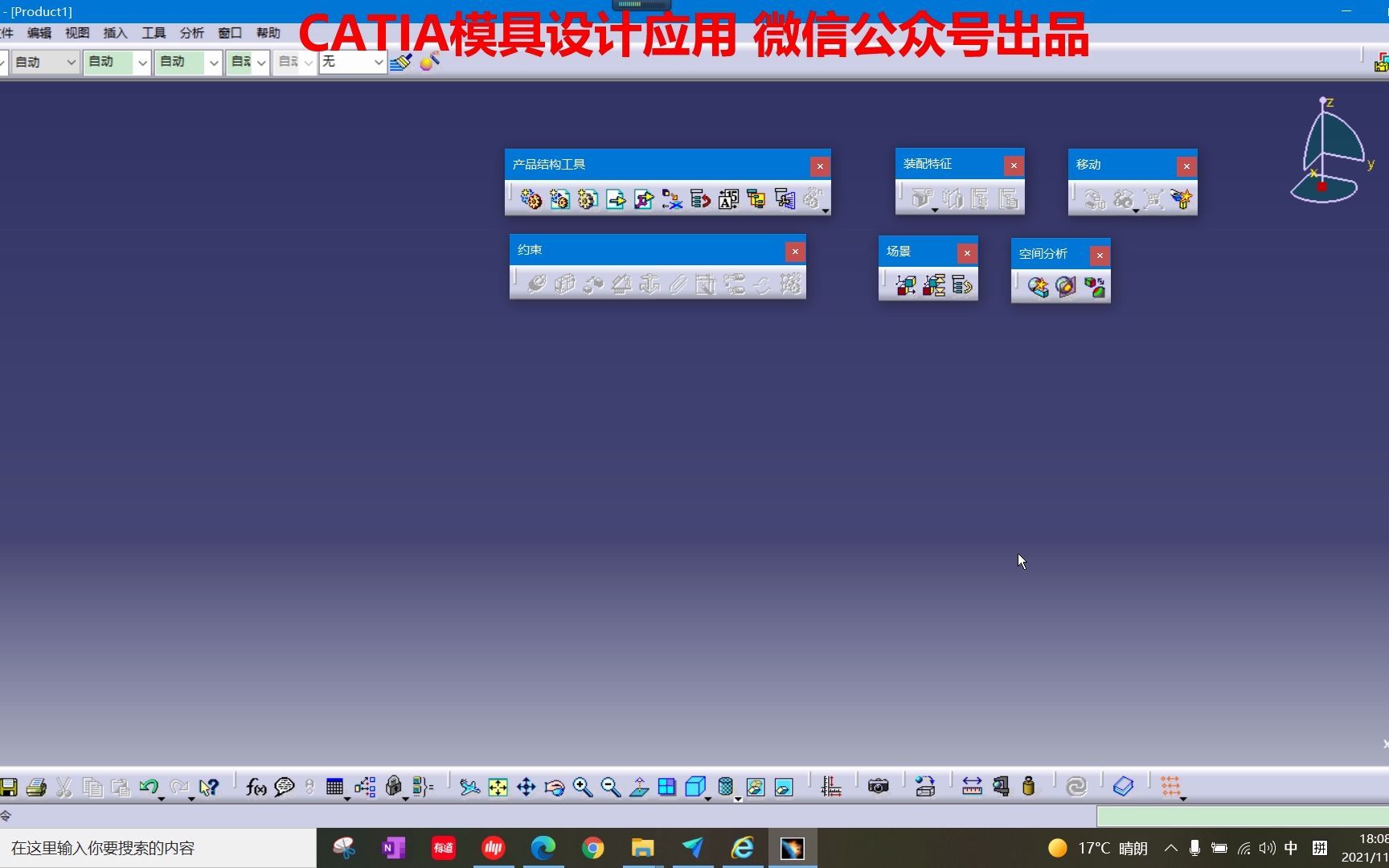1389x868 pixels.
Task: Click the Product icon with gears and document
Action: pyautogui.click(x=559, y=199)
